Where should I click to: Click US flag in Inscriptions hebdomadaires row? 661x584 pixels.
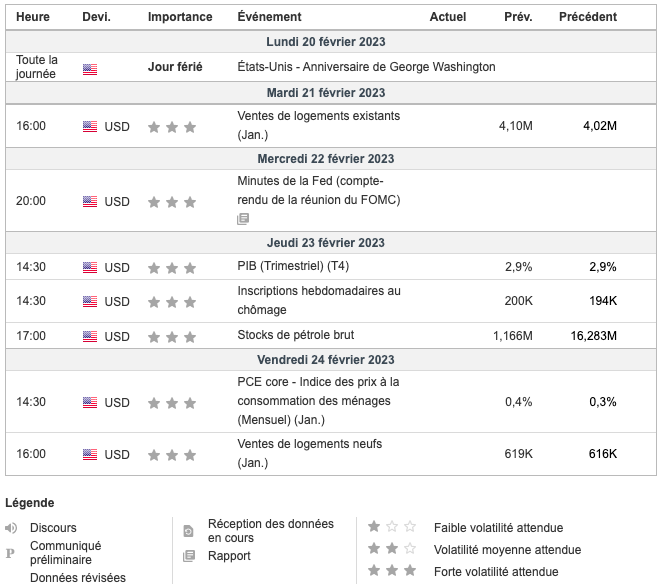tap(90, 301)
